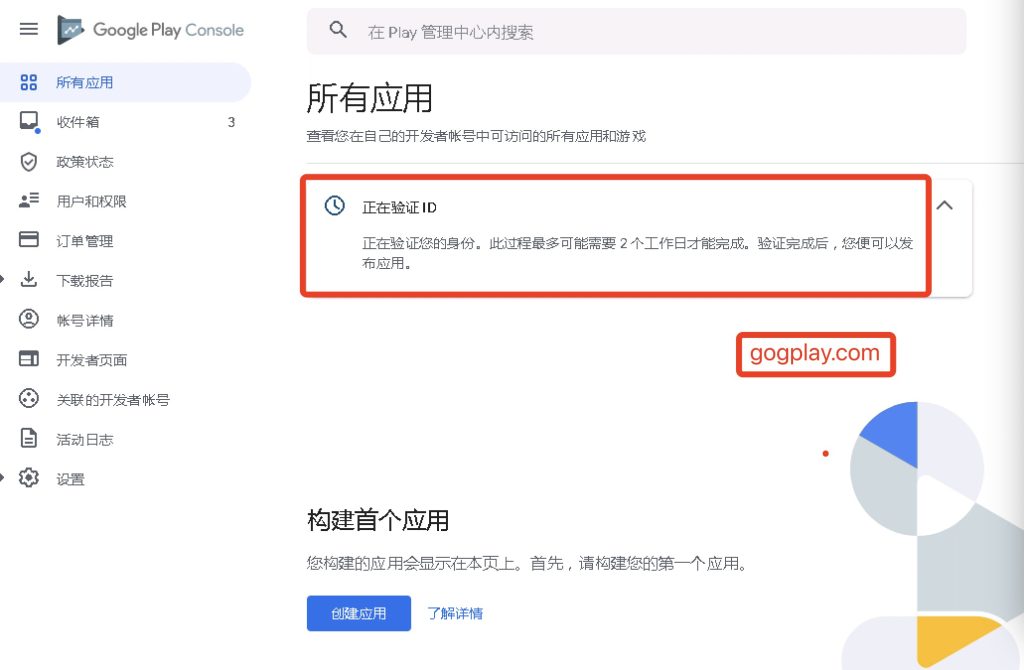Select the 关联的开发者帐号 icon

31,399
